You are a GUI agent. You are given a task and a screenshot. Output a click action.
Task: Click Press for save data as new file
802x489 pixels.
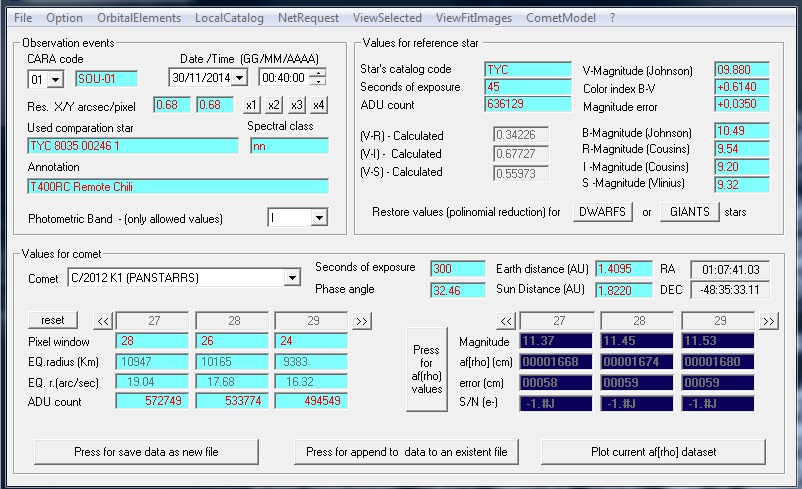point(146,452)
